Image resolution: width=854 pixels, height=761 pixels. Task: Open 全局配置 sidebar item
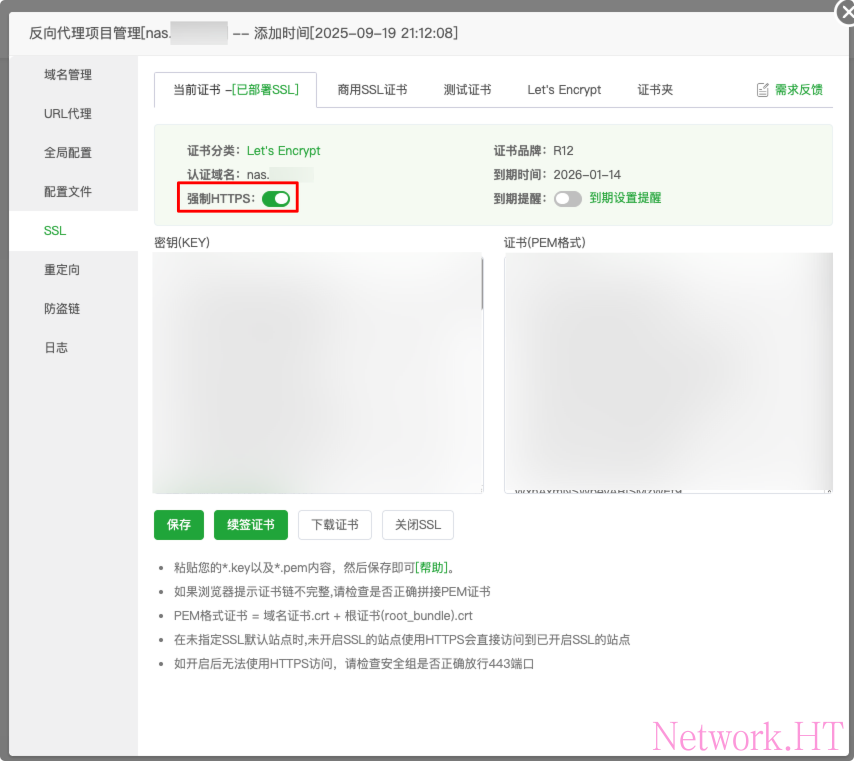(68, 153)
